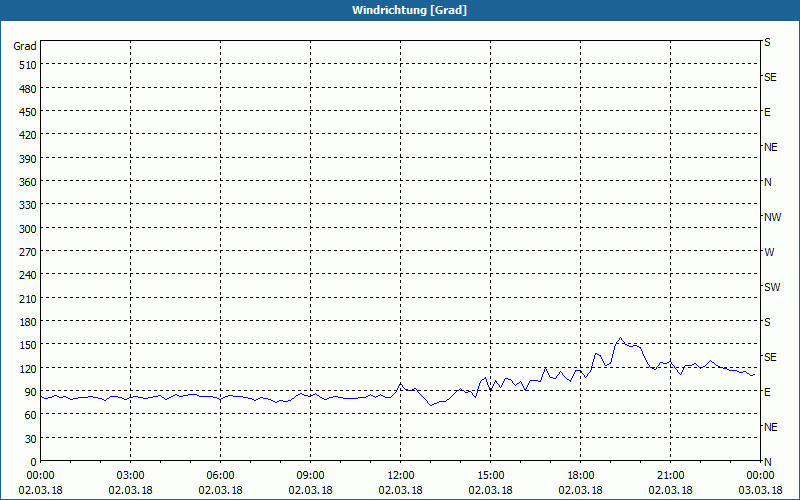This screenshot has height=500, width=800.
Task: Click the 18:00 time axis label
Action: tap(581, 476)
